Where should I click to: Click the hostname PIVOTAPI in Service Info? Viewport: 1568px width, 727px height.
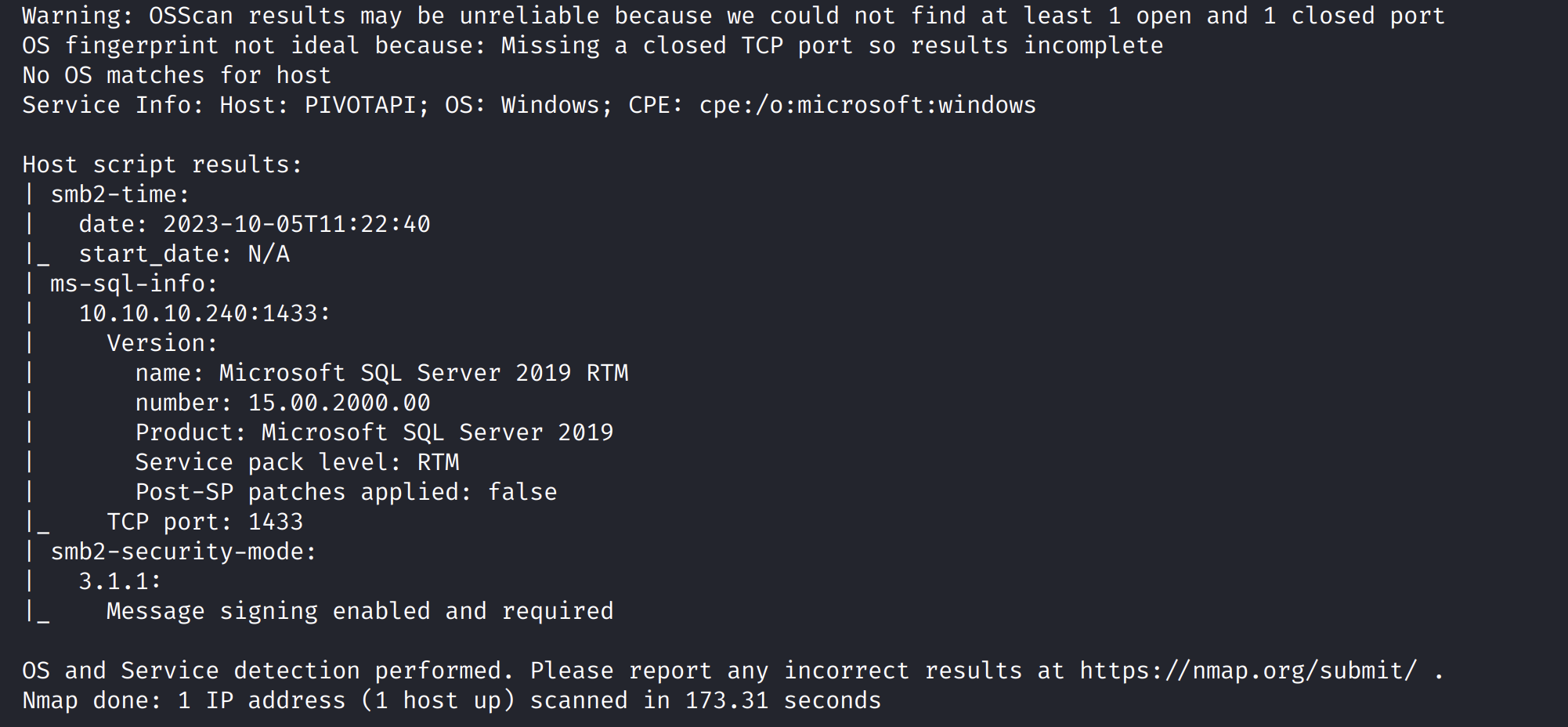(x=360, y=105)
